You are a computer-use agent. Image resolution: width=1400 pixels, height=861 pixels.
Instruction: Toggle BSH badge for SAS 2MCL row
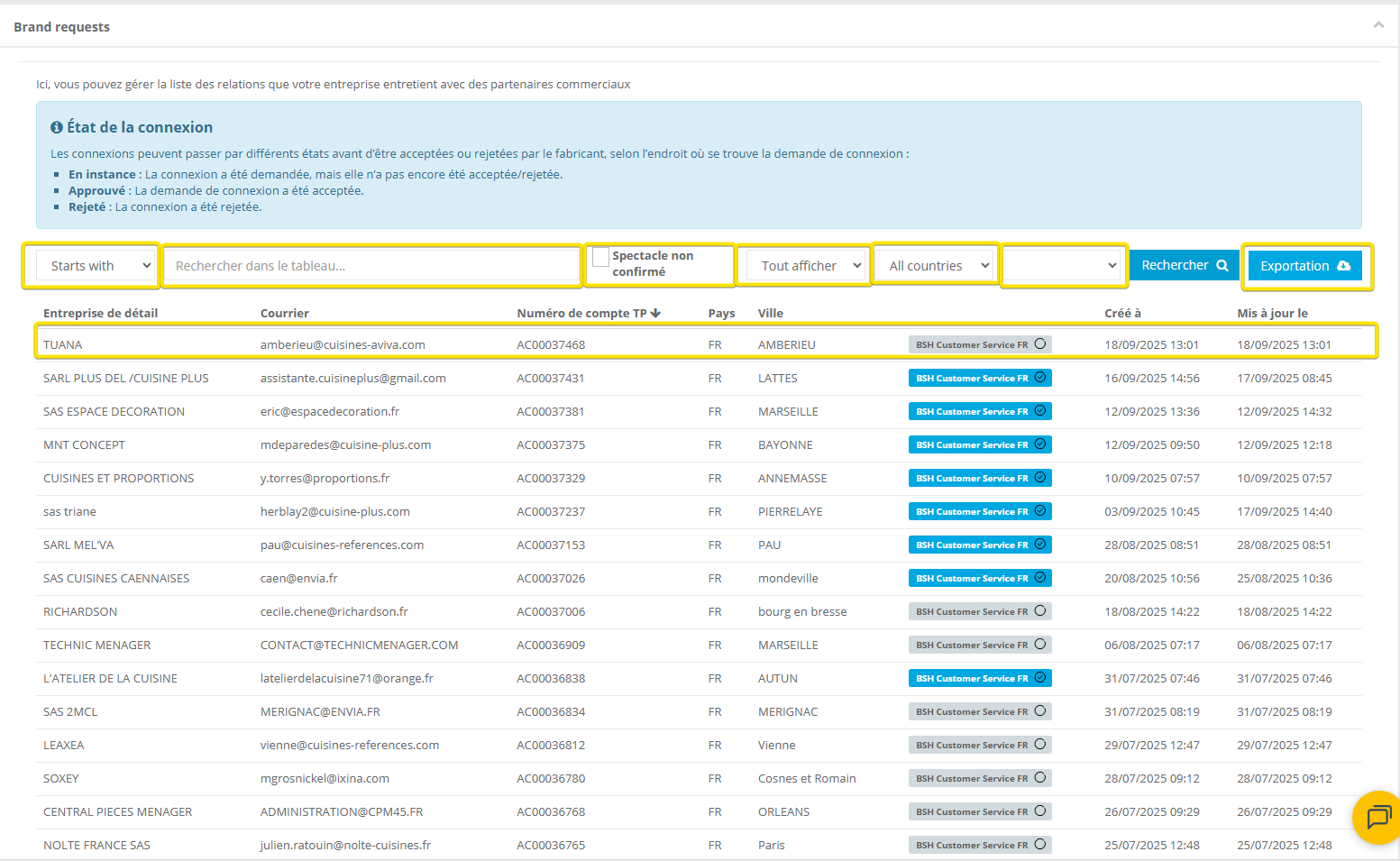coord(979,711)
